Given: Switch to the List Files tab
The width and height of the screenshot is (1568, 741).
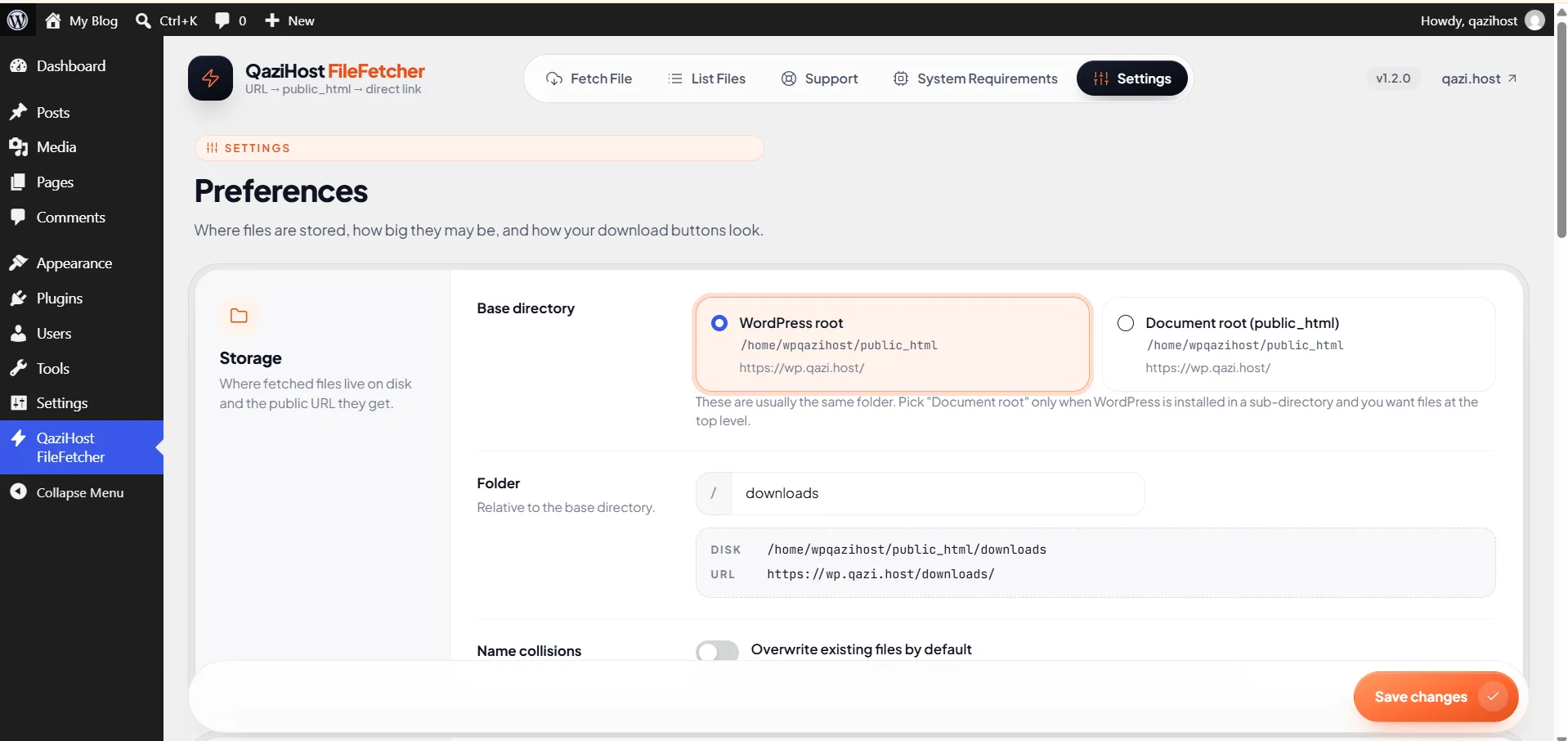Looking at the screenshot, I should 706,79.
